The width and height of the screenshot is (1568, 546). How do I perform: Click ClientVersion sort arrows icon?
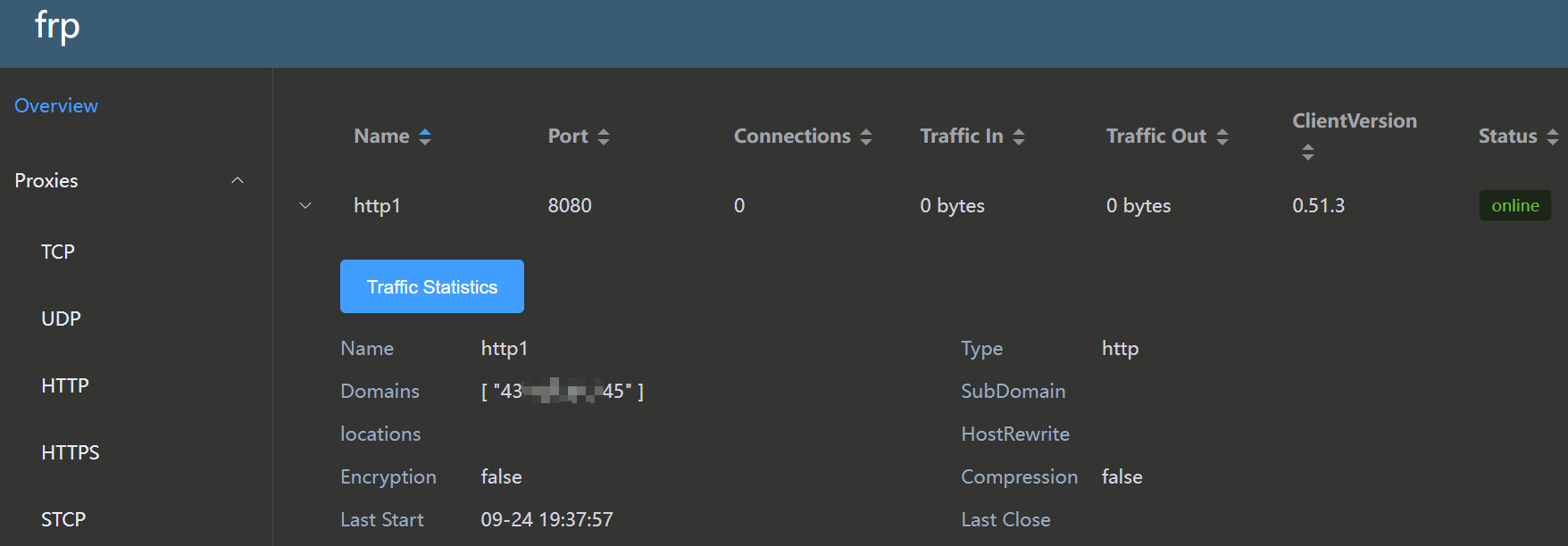tap(1308, 153)
